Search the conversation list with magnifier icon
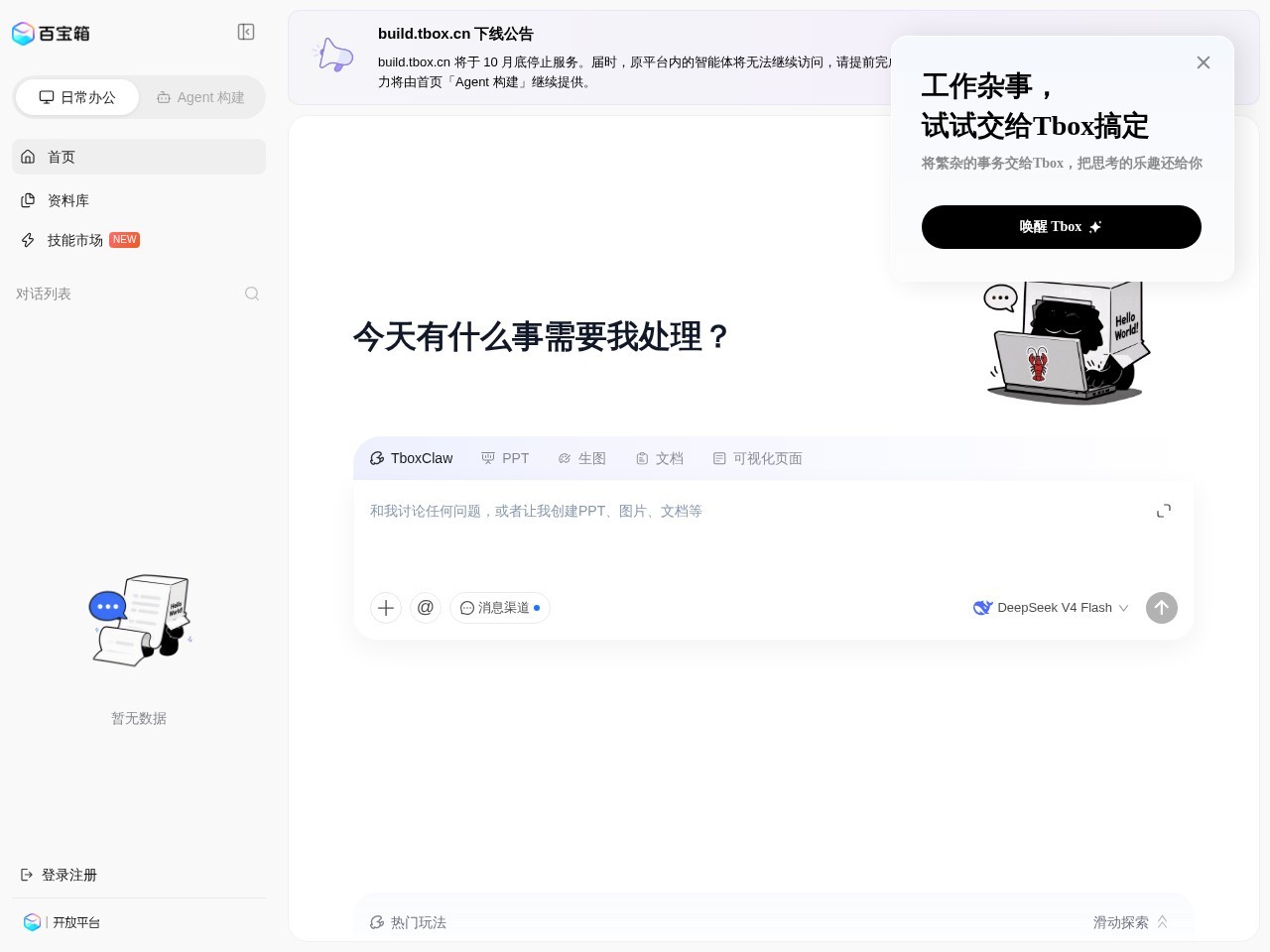The height and width of the screenshot is (952, 1270). 252,294
